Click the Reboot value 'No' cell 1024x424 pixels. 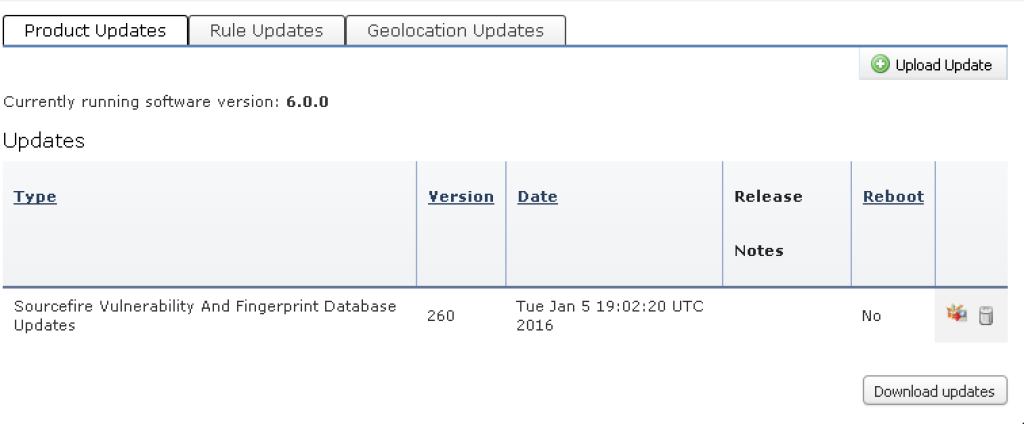click(871, 316)
